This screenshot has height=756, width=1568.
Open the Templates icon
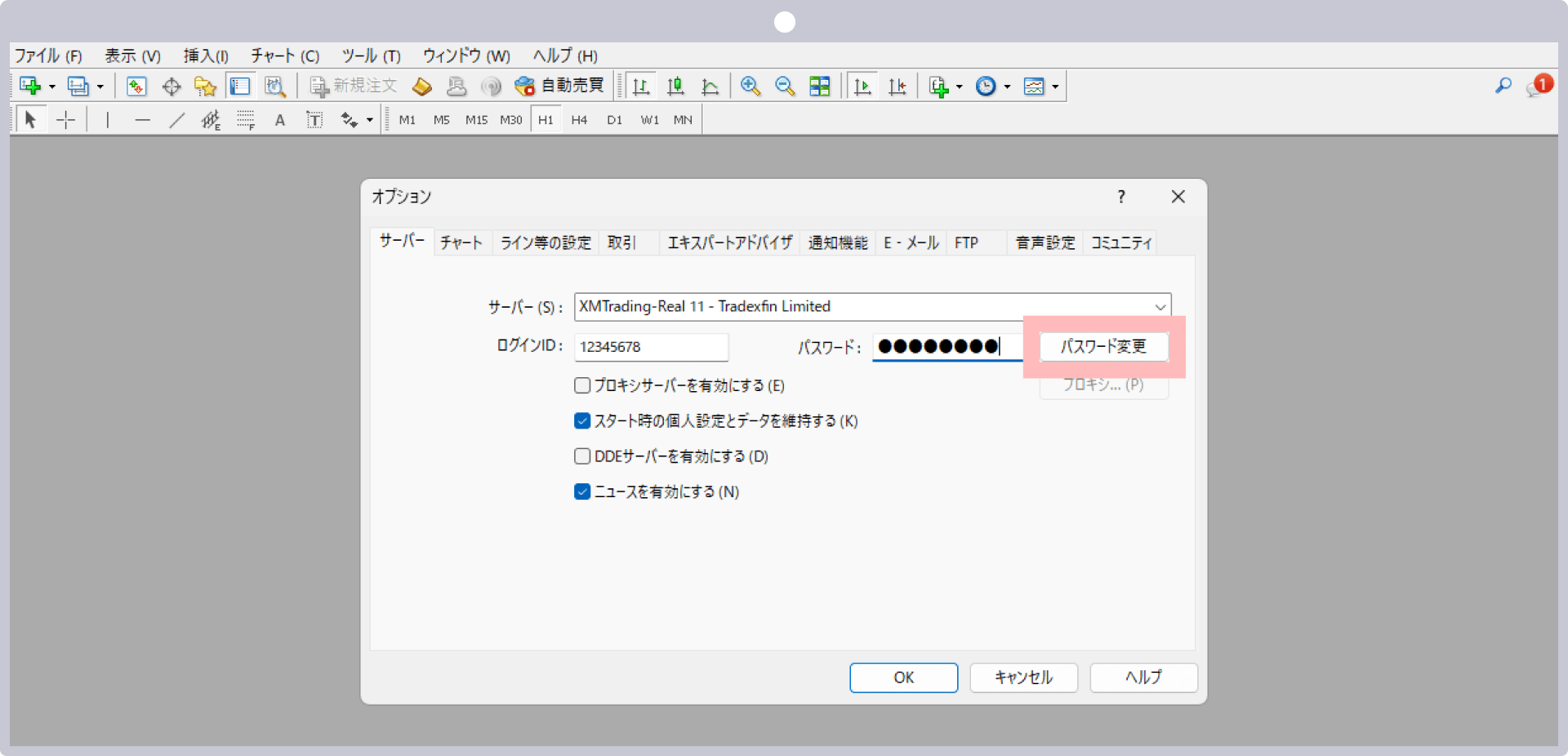[1034, 86]
